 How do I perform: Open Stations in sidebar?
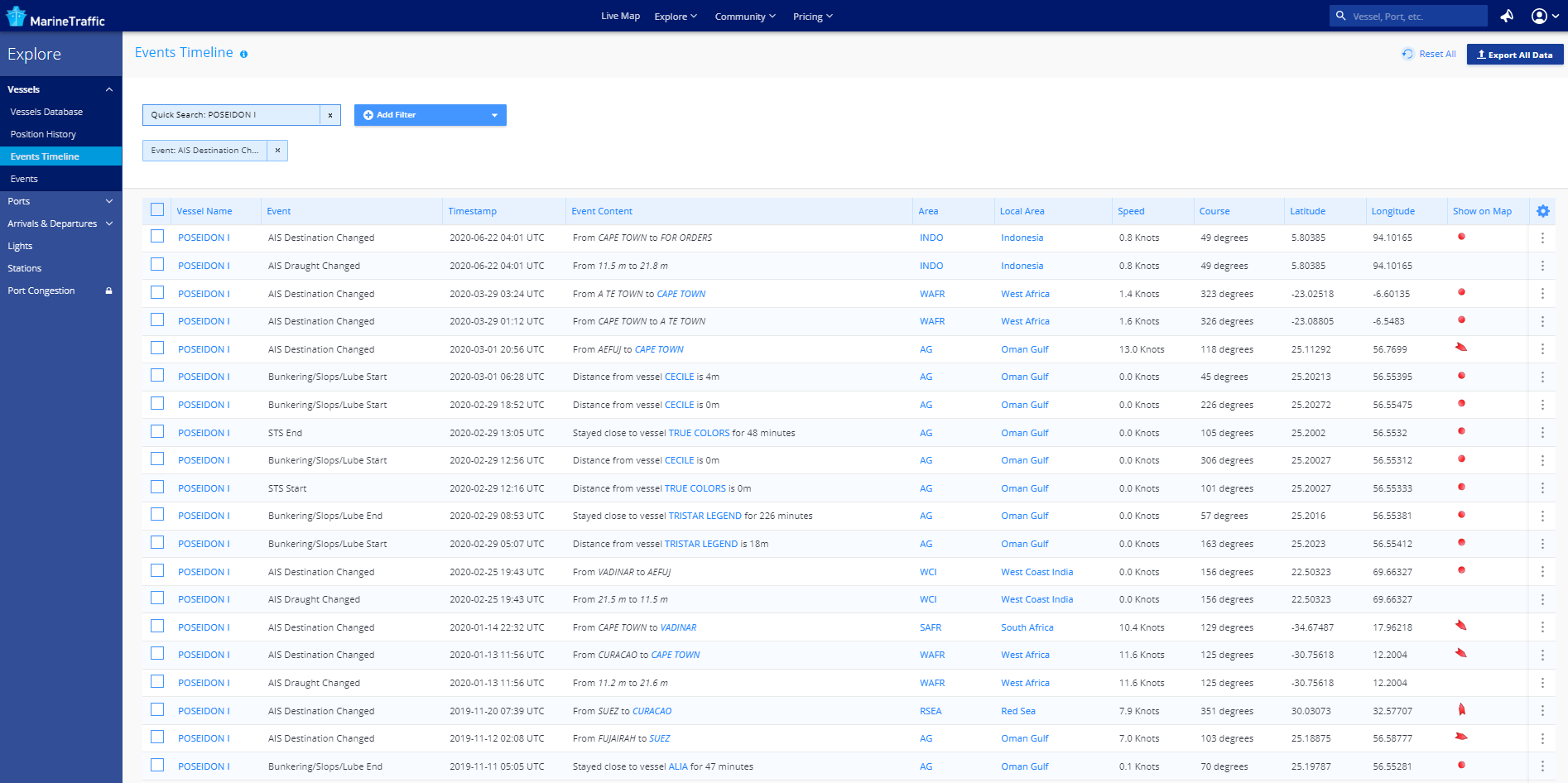coord(24,268)
